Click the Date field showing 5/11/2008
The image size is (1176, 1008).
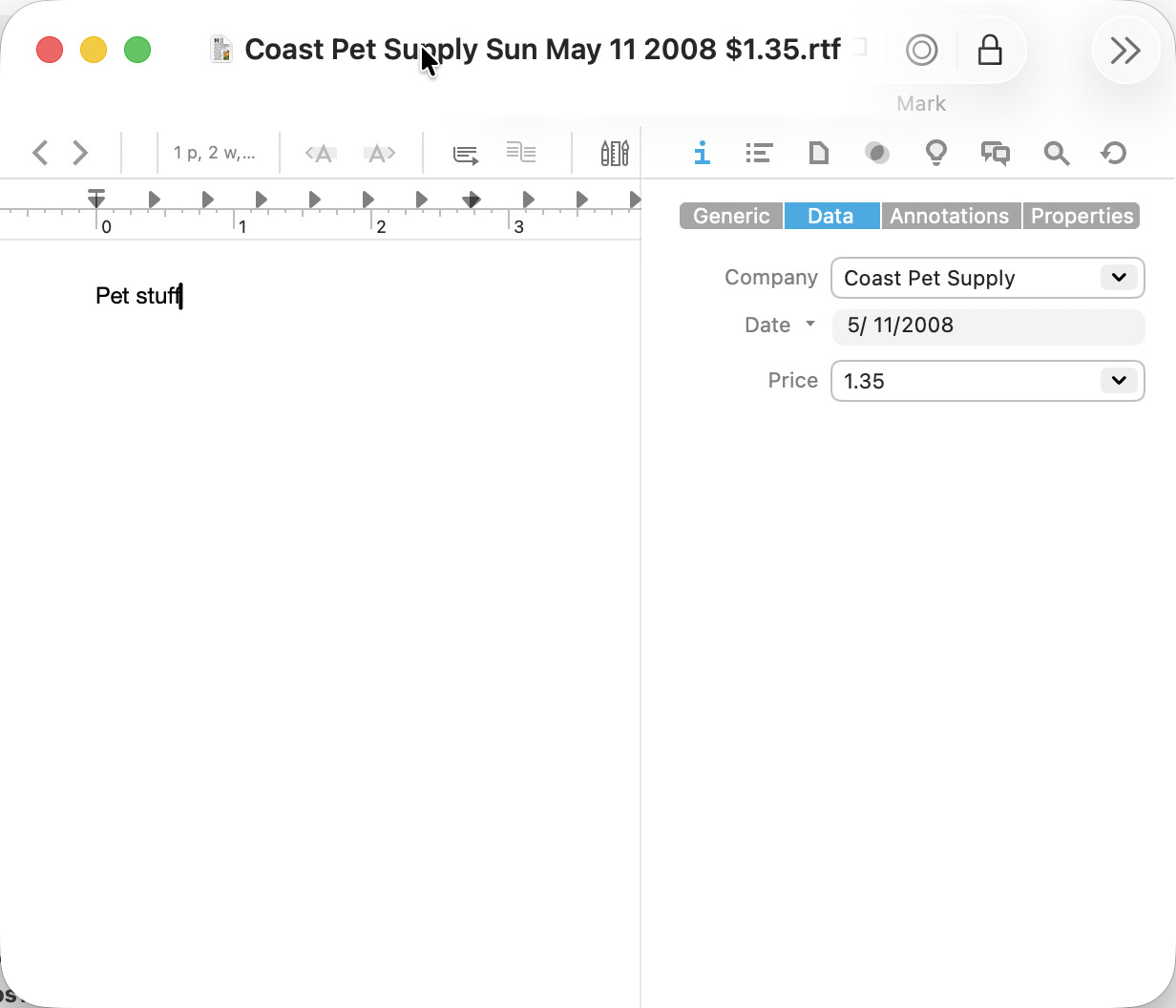[988, 325]
